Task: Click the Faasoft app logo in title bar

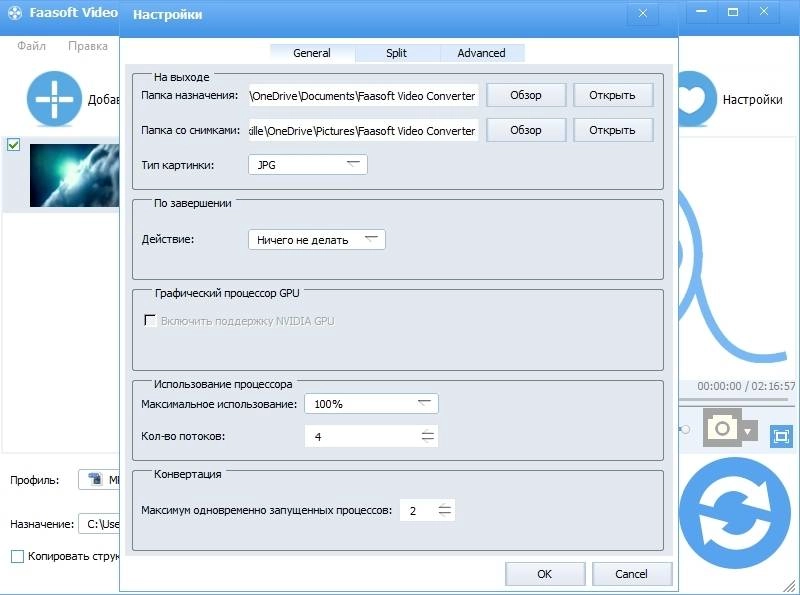Action: coord(15,13)
